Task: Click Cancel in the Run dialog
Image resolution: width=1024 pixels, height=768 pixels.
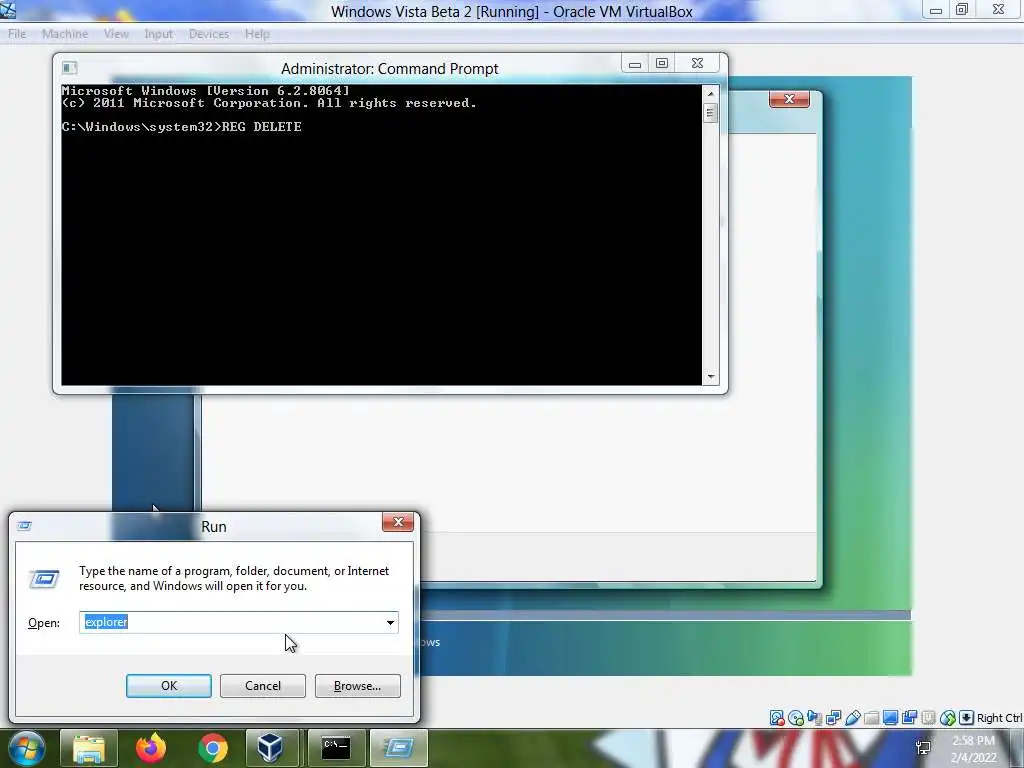Action: pos(263,686)
